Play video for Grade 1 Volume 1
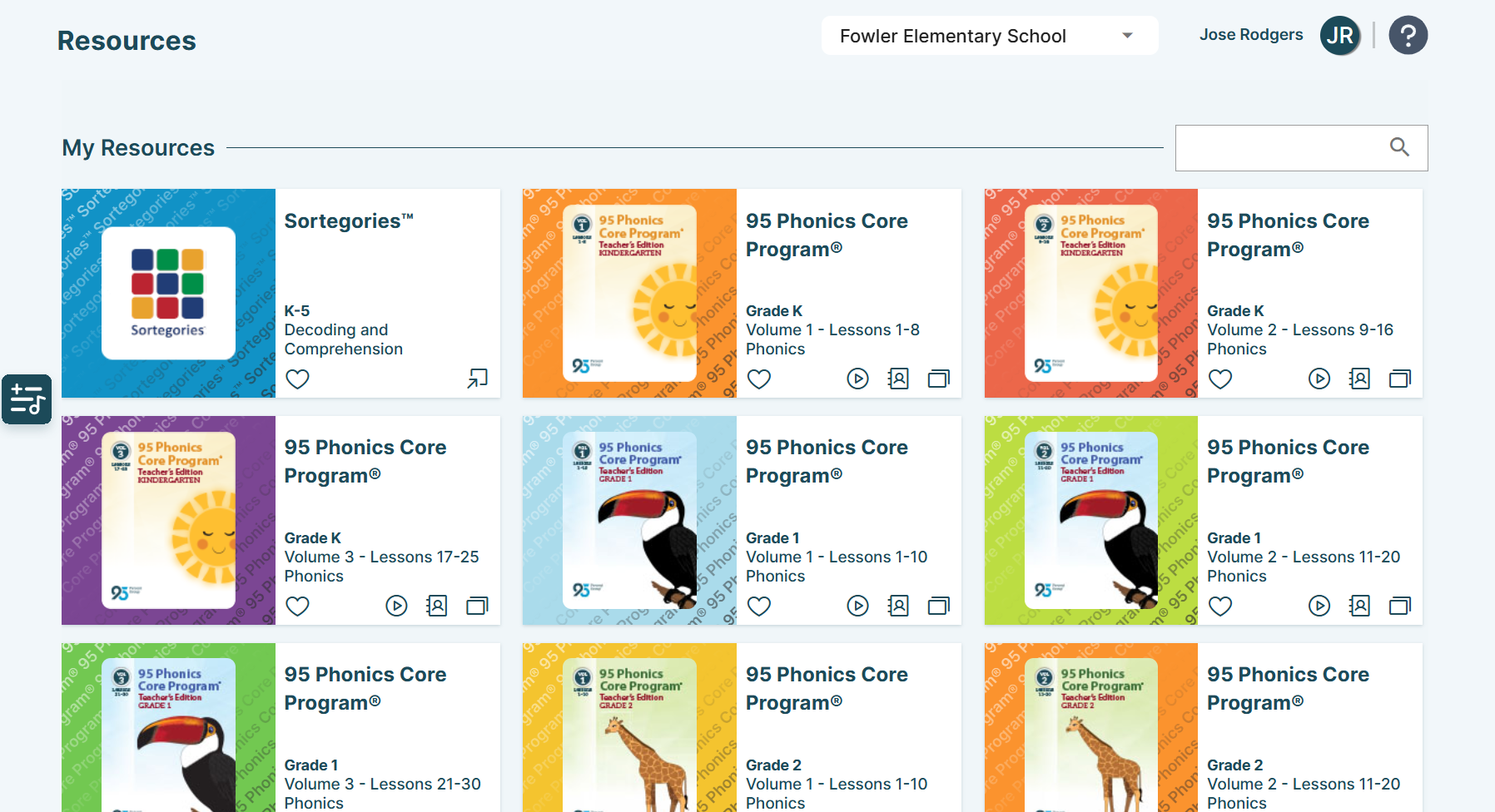Image resolution: width=1495 pixels, height=812 pixels. pyautogui.click(x=857, y=606)
